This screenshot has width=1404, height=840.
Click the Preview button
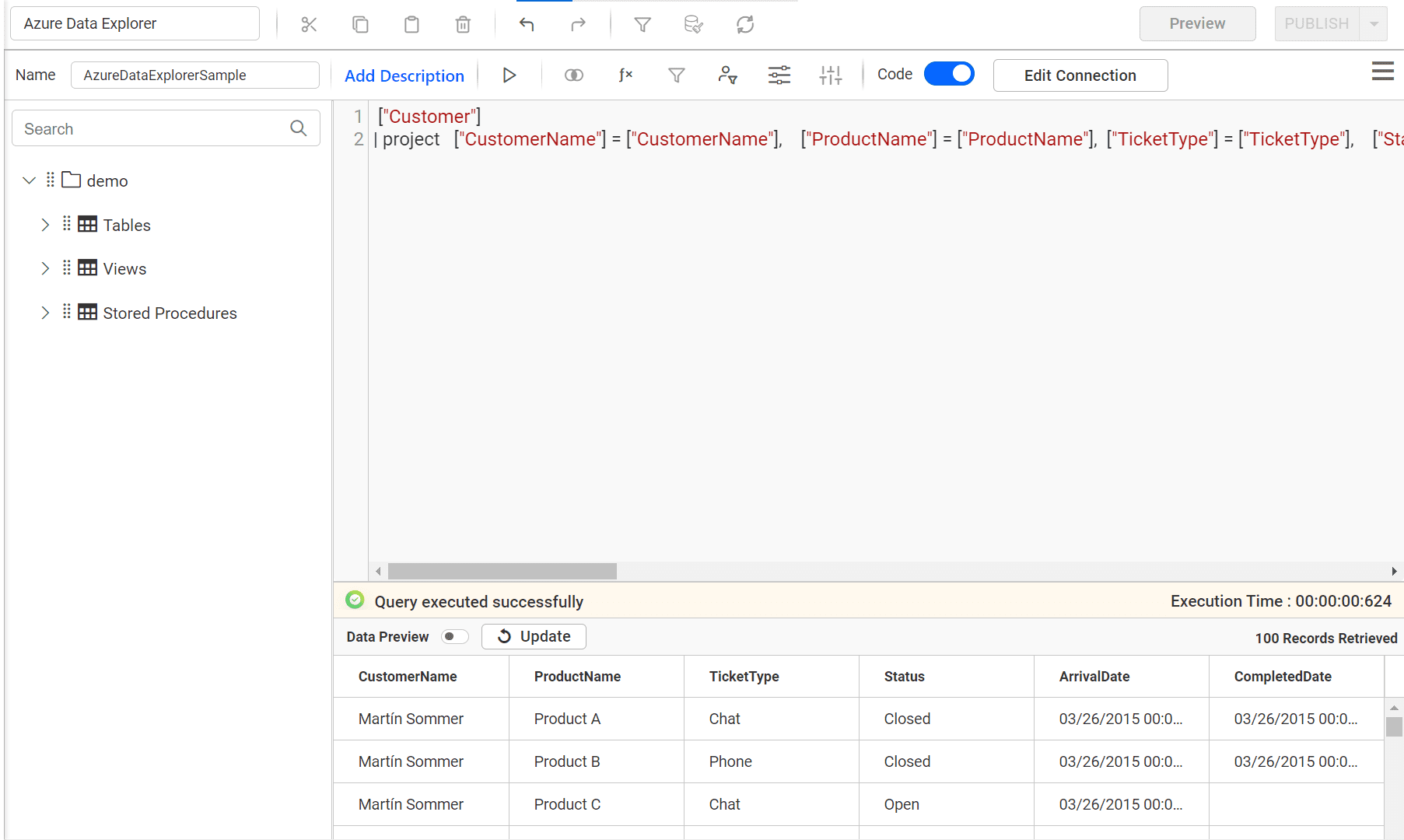(1197, 24)
